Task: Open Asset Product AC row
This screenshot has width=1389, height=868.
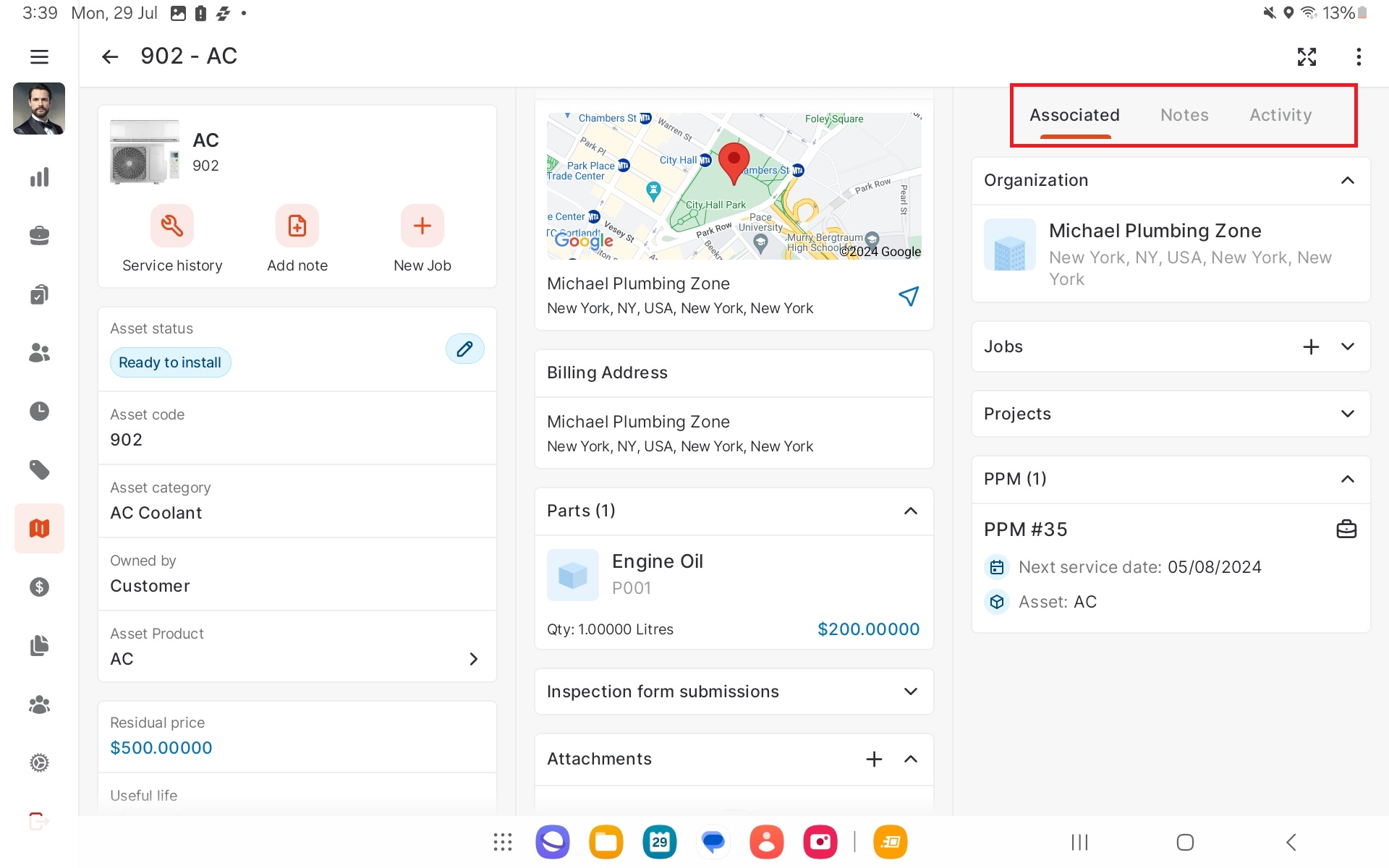Action: [x=297, y=647]
